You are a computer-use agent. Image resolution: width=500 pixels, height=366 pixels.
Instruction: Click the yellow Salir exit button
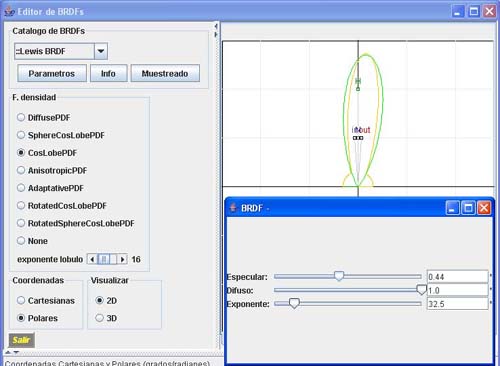click(21, 340)
